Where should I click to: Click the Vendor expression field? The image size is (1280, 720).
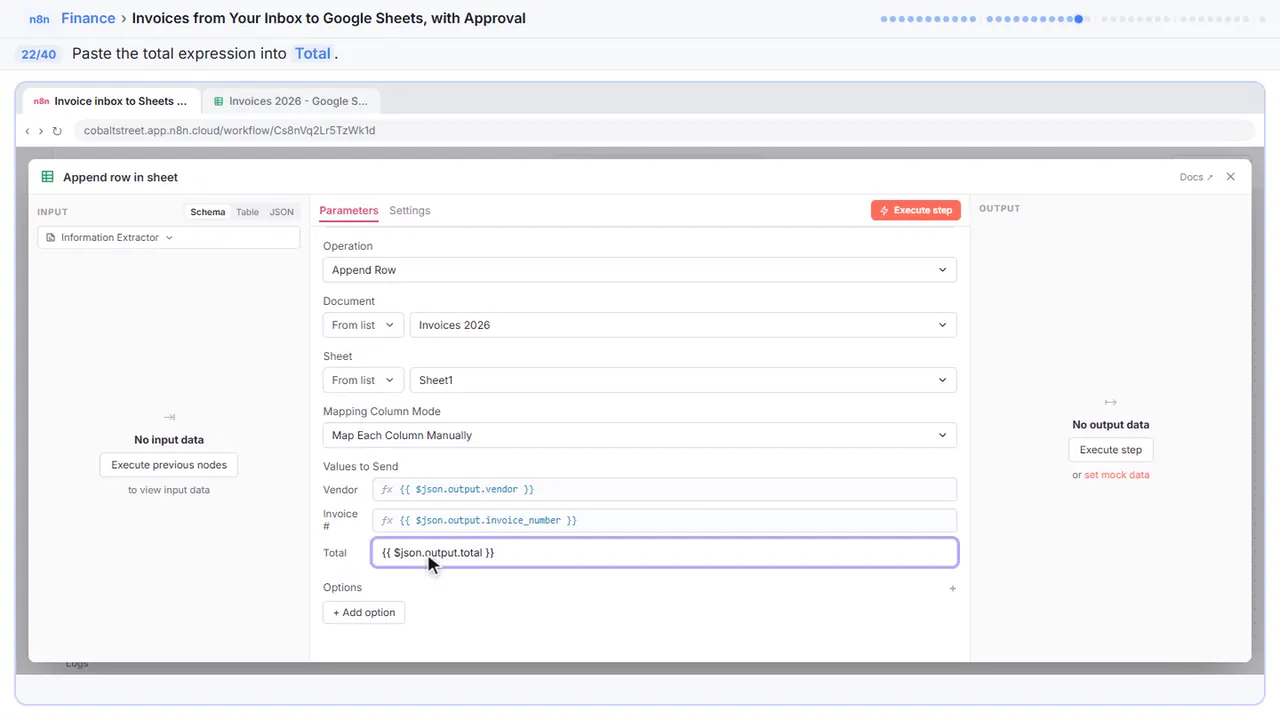(x=665, y=490)
